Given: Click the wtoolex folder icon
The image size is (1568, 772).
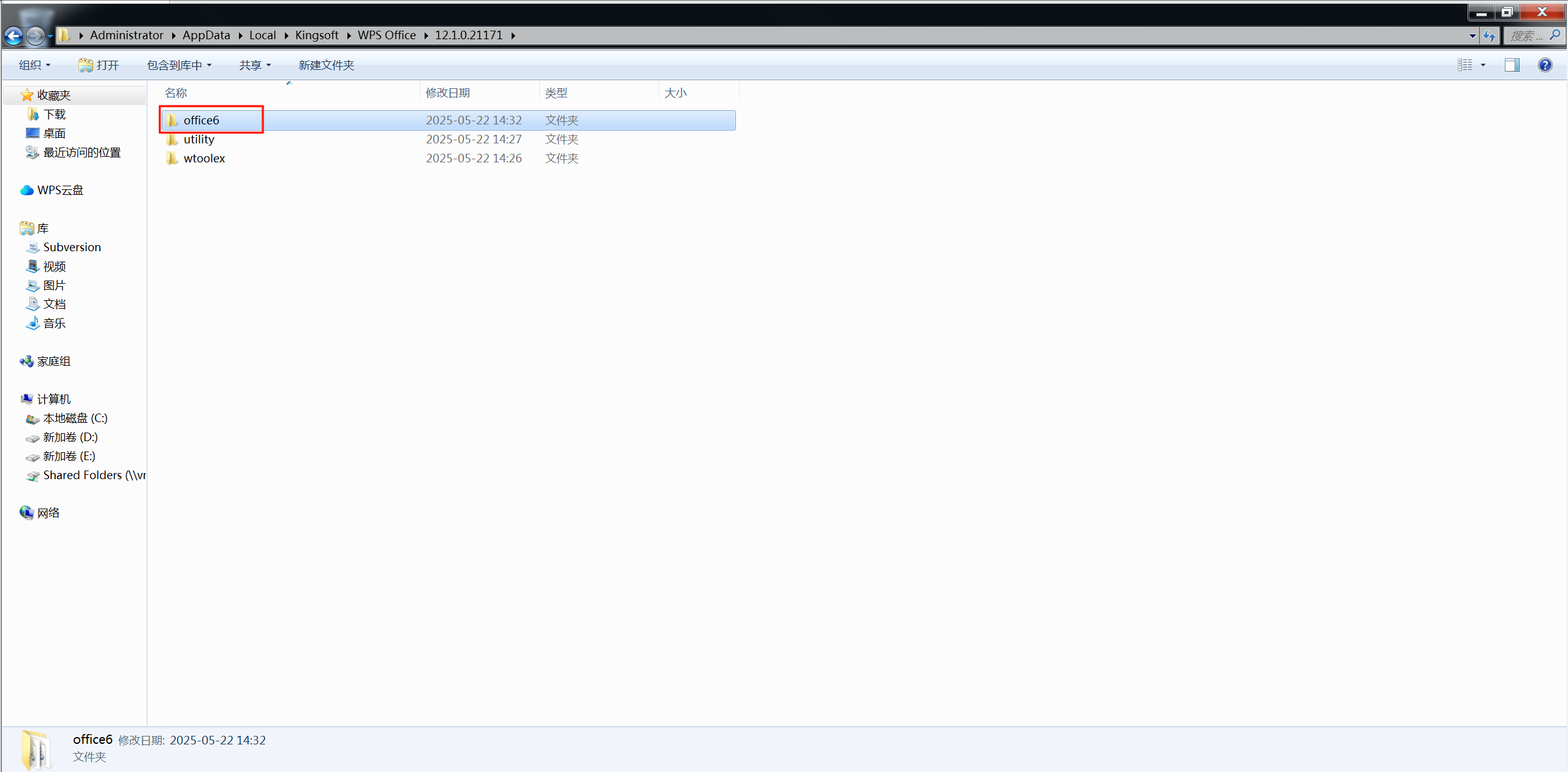Looking at the screenshot, I should [x=172, y=158].
